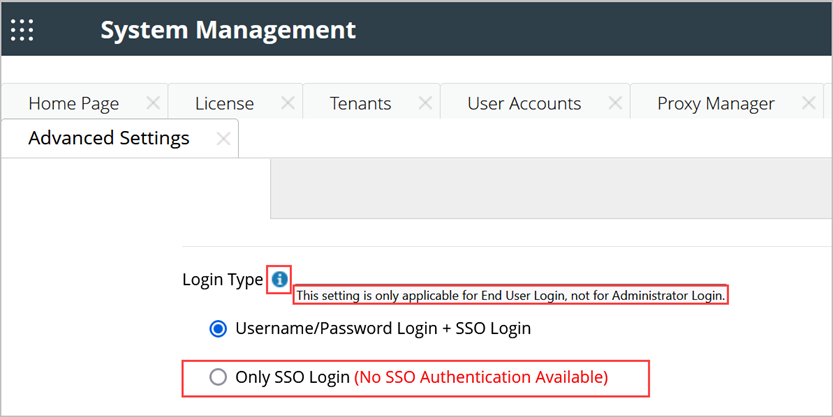Image resolution: width=833 pixels, height=417 pixels.
Task: Open the Tenants tab
Action: pos(360,103)
